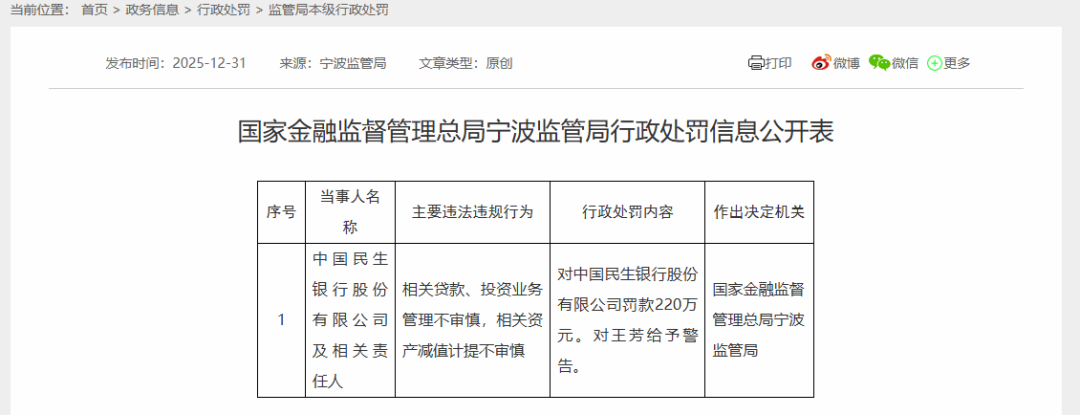Click the 打印 text label
1080x415 pixels.
[778, 63]
